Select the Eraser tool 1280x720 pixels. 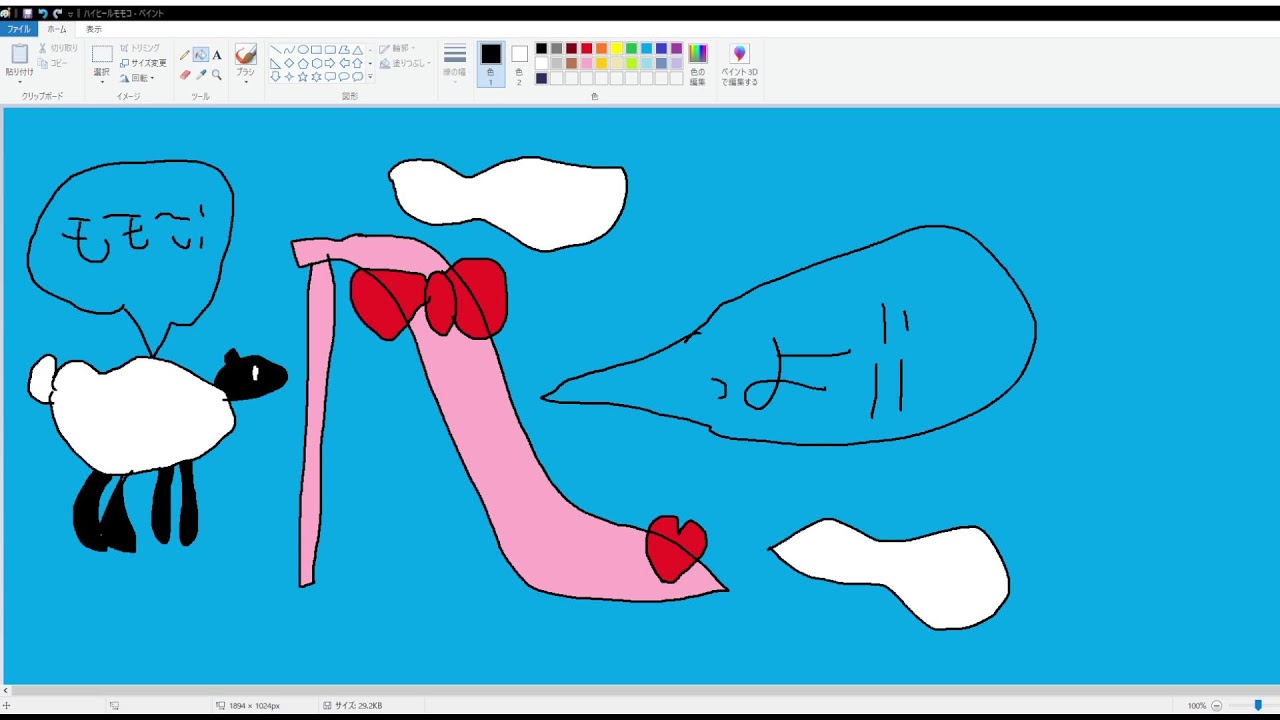pos(185,74)
